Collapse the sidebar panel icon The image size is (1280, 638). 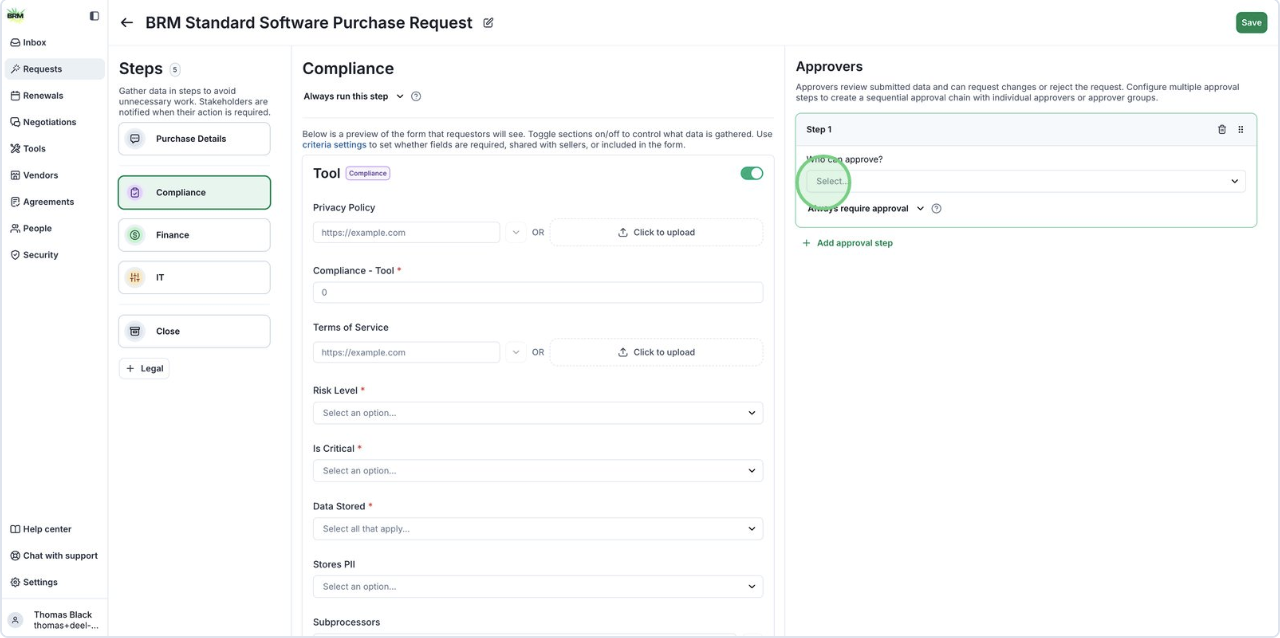click(x=94, y=16)
